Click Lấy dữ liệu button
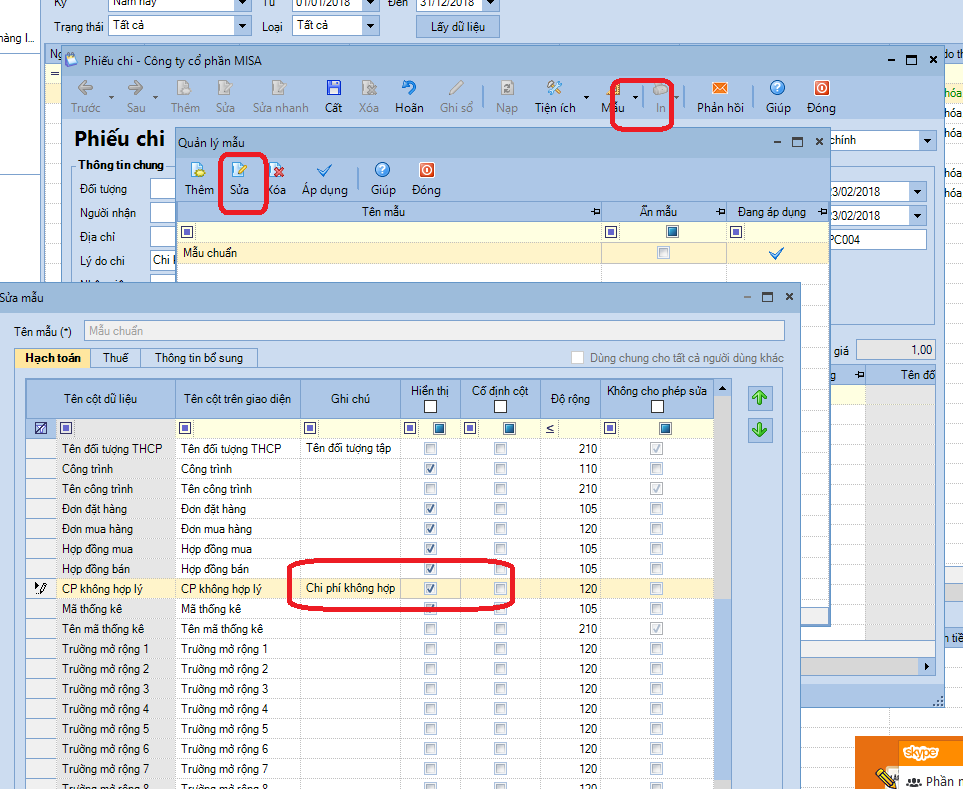963x789 pixels. click(458, 27)
